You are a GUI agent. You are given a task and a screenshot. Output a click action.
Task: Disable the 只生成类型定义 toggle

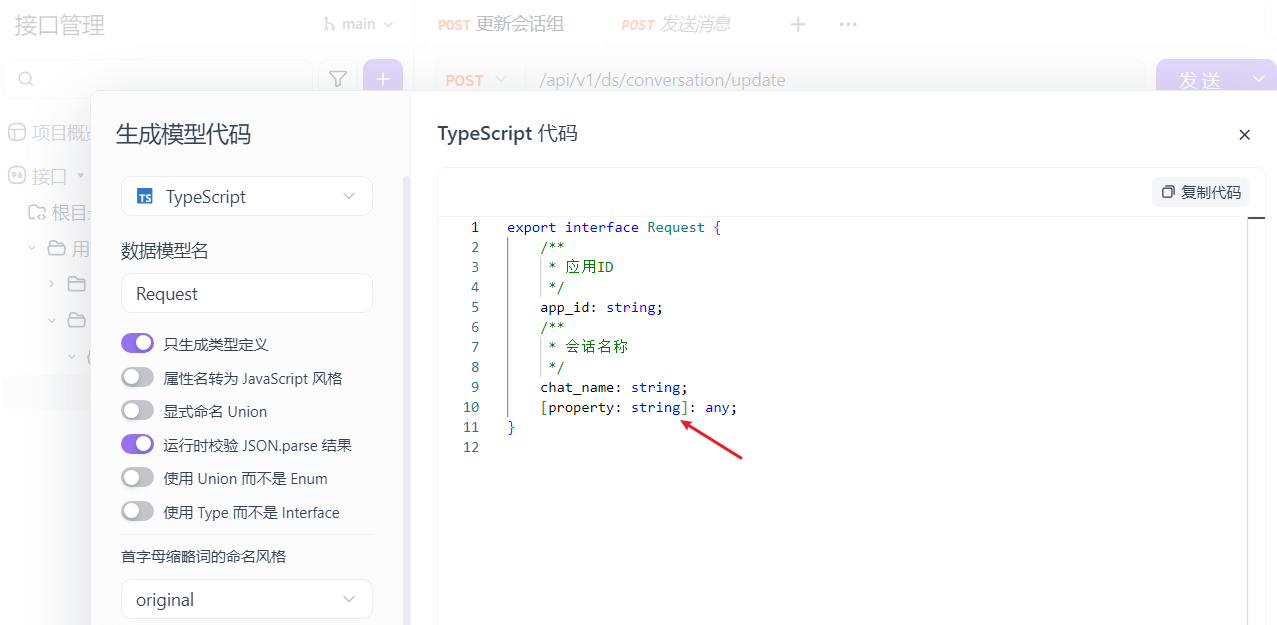pos(137,342)
